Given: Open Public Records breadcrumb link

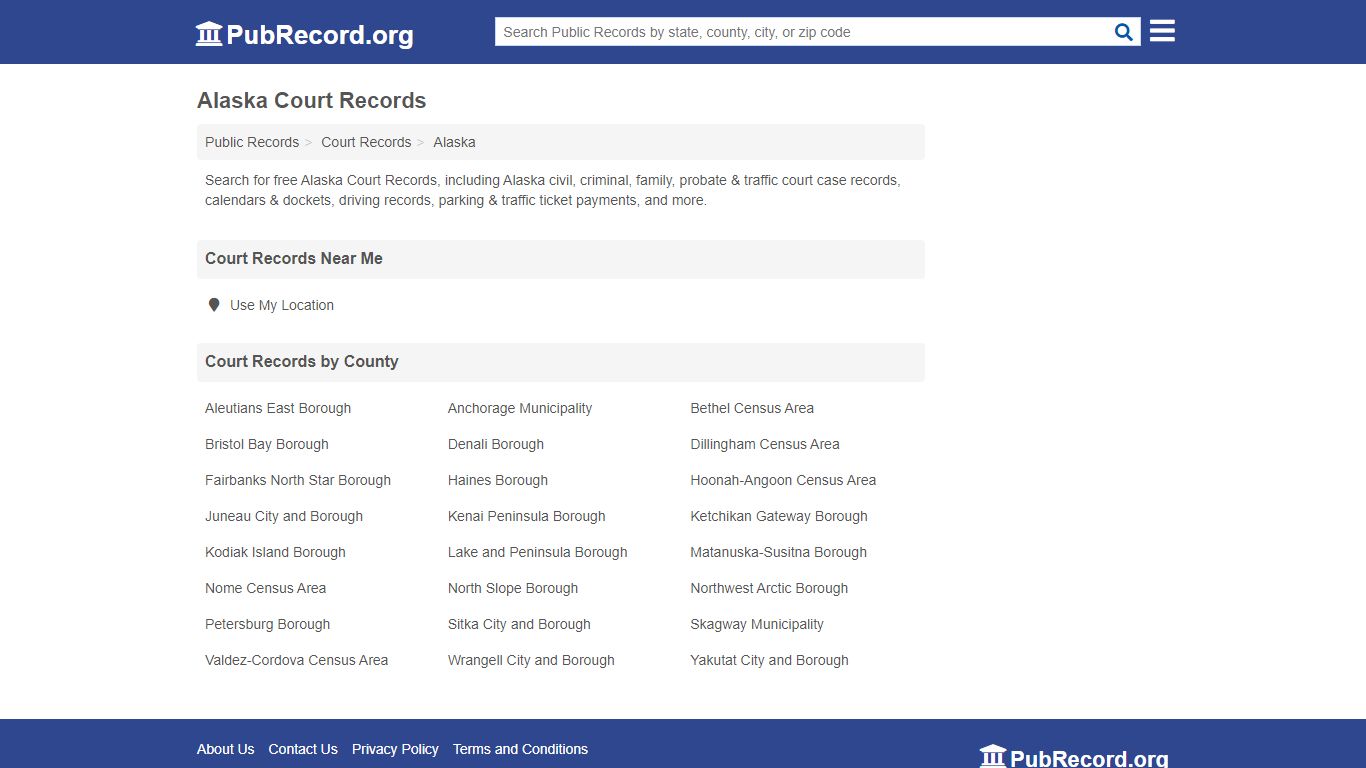Looking at the screenshot, I should pos(252,142).
